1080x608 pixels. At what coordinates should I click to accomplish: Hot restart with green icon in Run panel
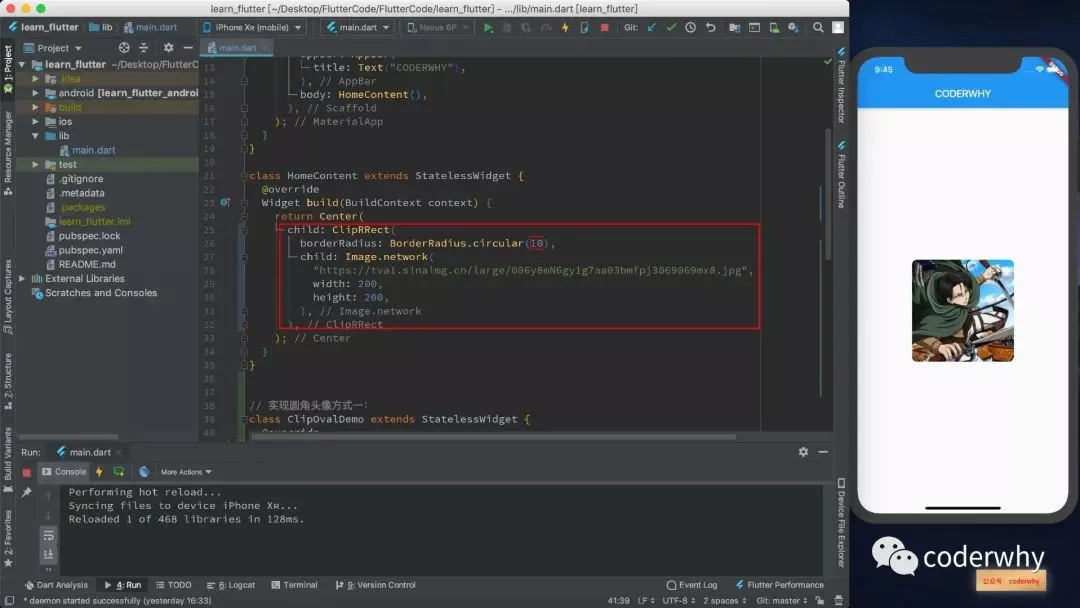[118, 472]
